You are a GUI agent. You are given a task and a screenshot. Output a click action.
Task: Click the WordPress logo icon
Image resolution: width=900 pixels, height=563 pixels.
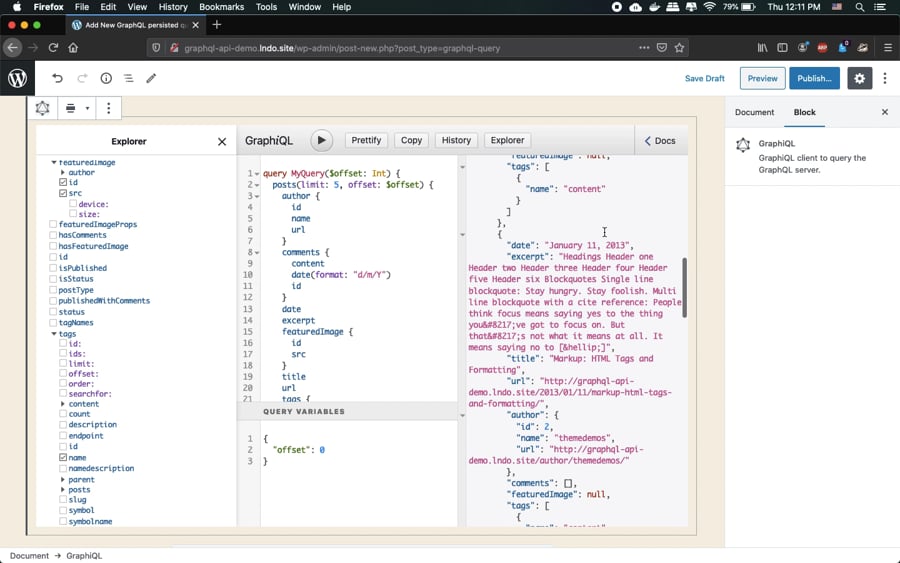(17, 78)
